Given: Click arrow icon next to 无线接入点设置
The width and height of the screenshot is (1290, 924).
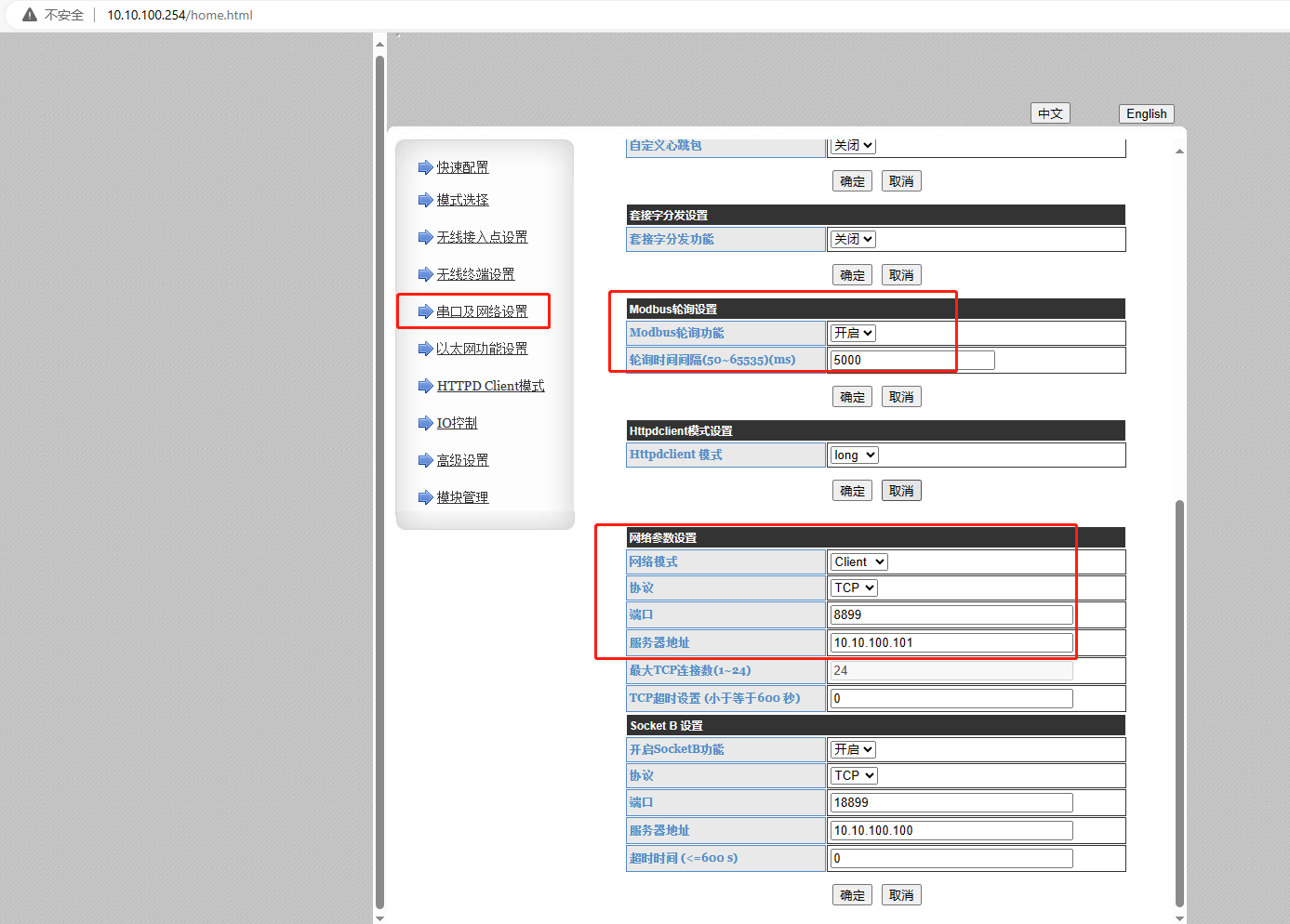Looking at the screenshot, I should click(x=425, y=237).
